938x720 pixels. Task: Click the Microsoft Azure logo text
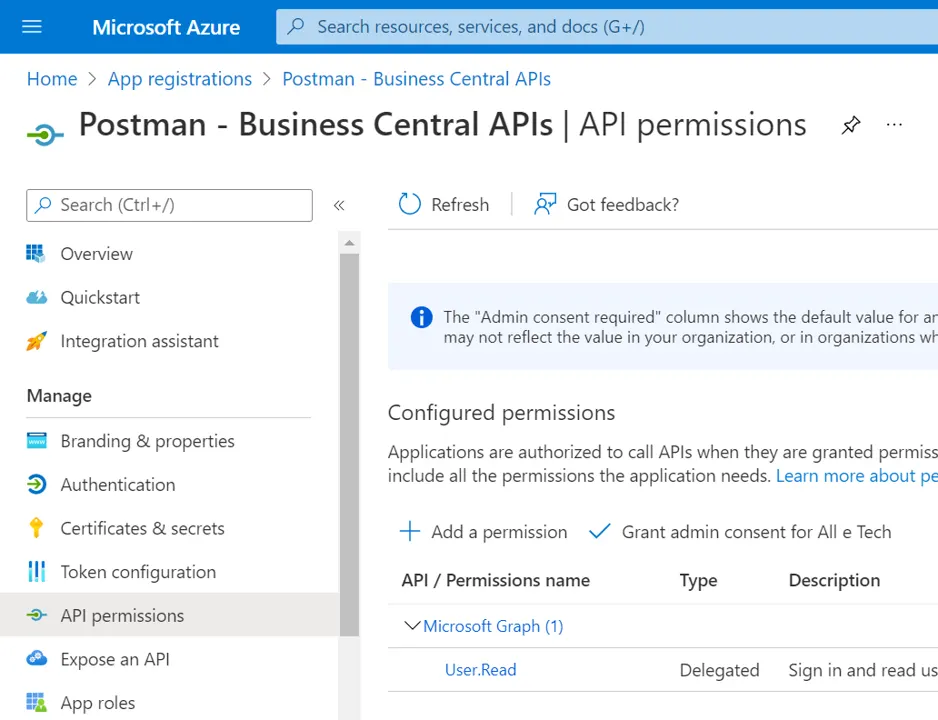(166, 27)
